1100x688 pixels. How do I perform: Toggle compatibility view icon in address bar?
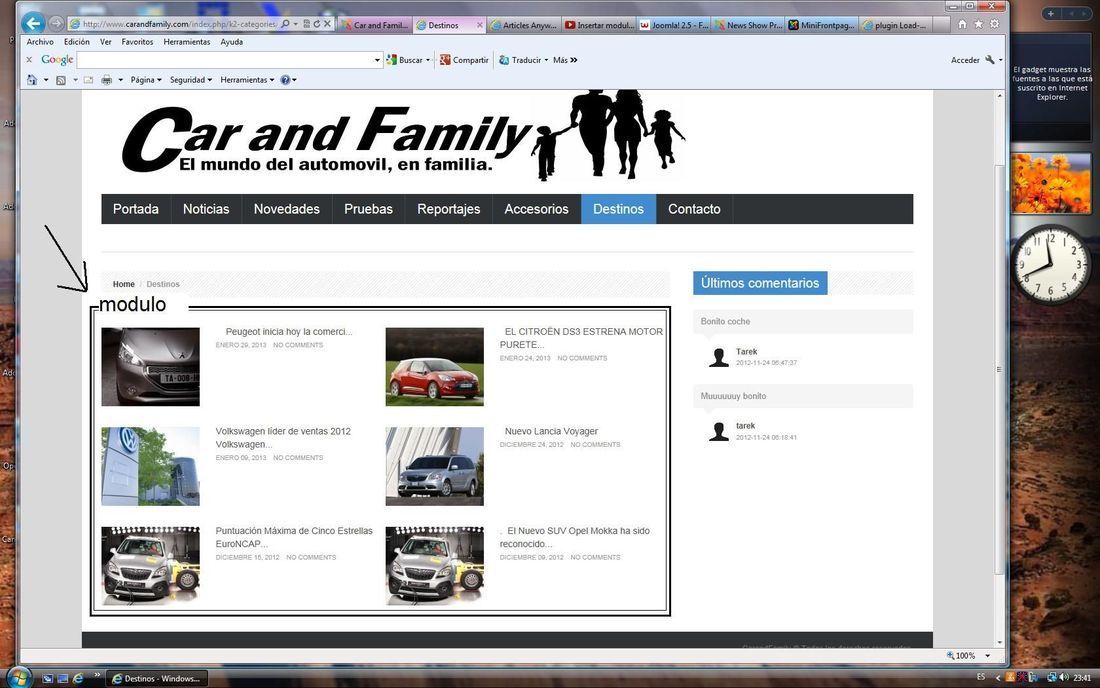coord(307,24)
